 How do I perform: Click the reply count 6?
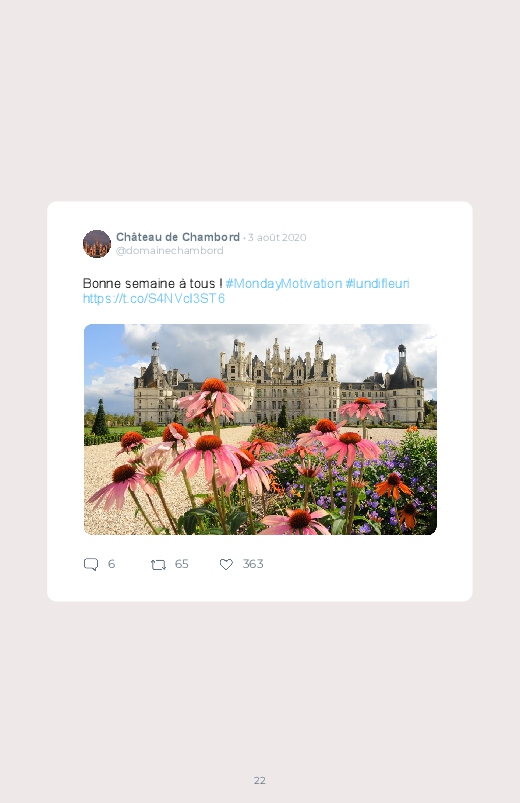[x=111, y=564]
